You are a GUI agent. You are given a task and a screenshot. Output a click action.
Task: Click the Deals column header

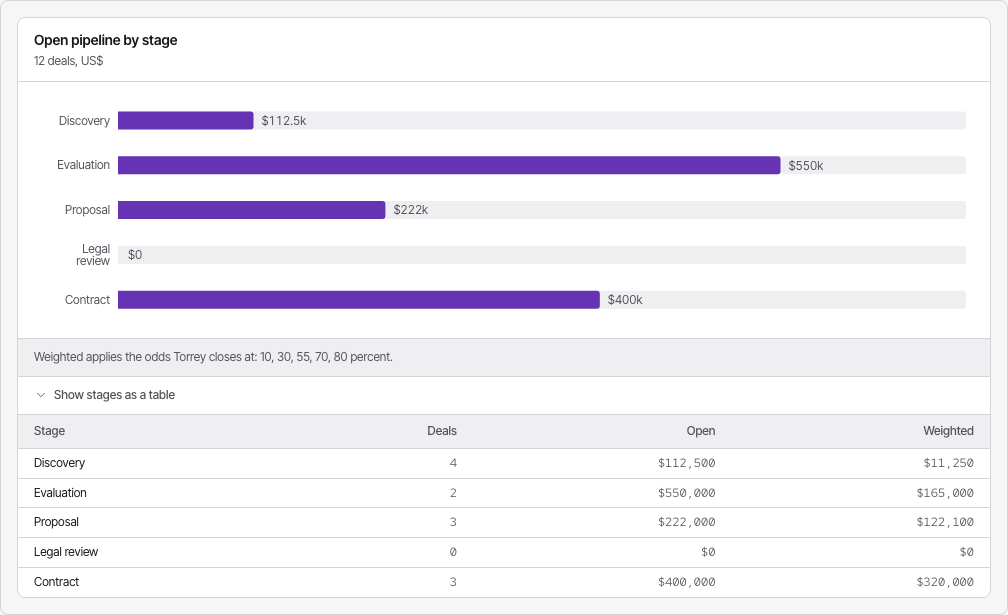[x=442, y=431]
